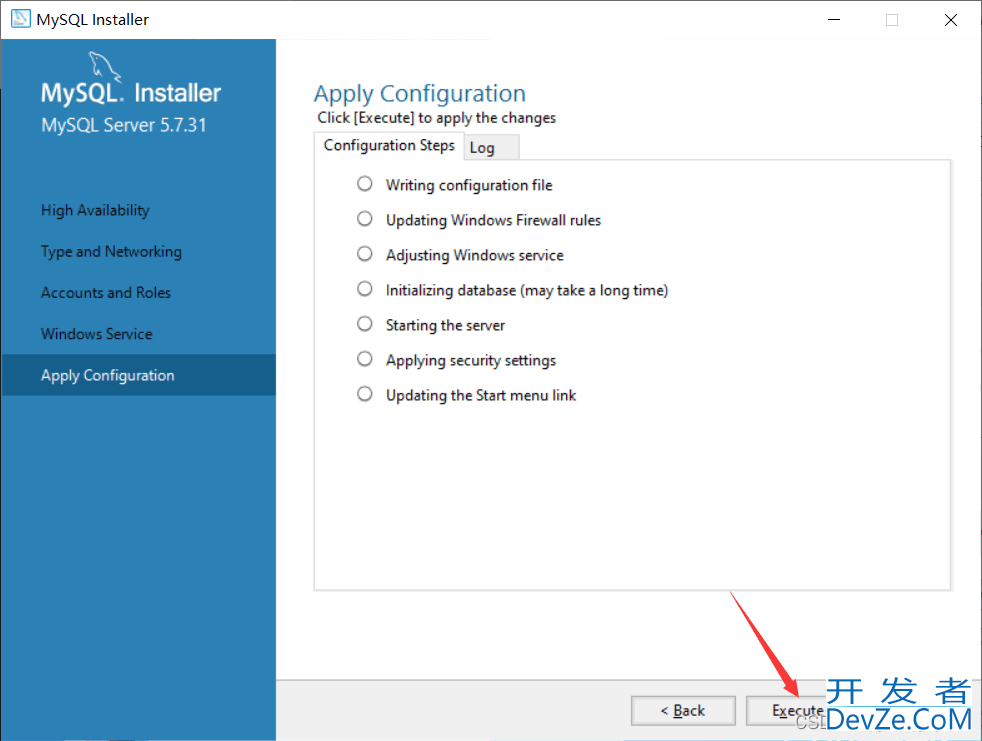The image size is (982, 741).
Task: Click the 'MySQL Installer' title bar text
Action: pyautogui.click(x=93, y=19)
